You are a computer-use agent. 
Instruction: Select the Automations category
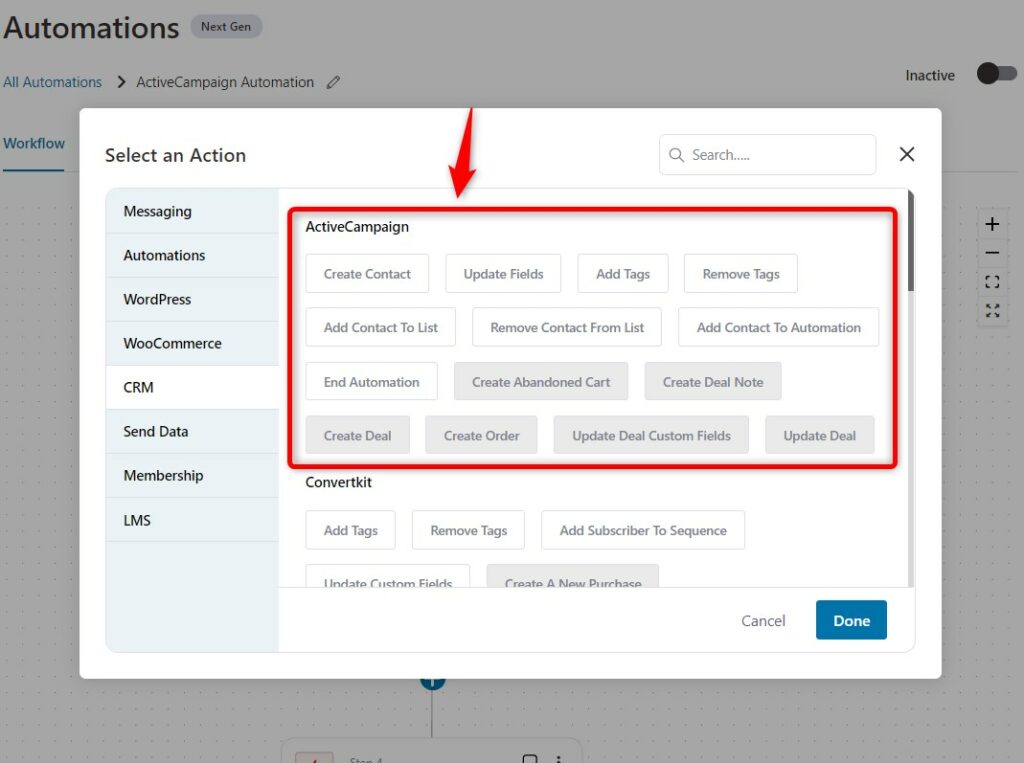pyautogui.click(x=192, y=255)
